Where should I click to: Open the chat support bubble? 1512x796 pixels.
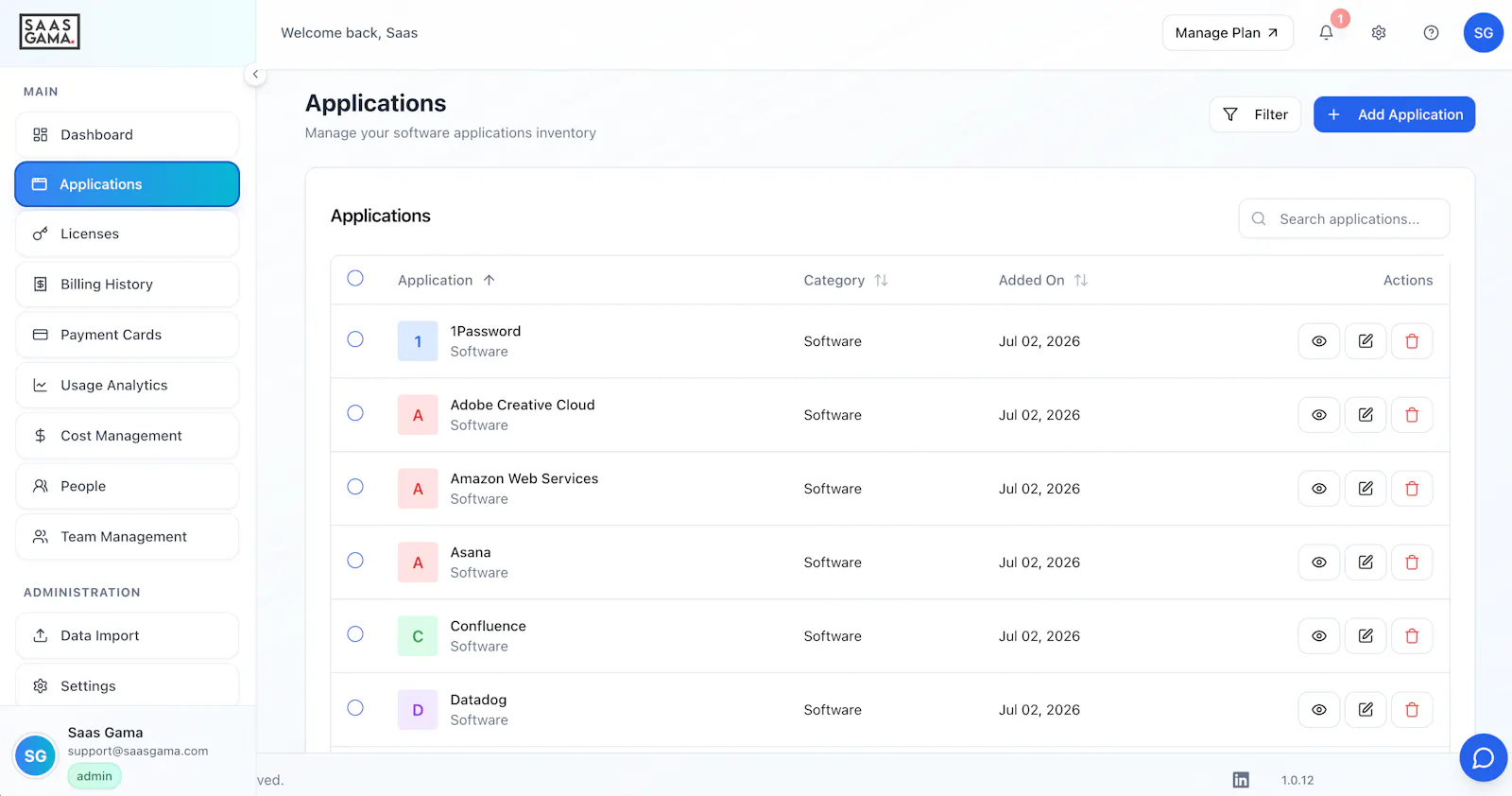pyautogui.click(x=1483, y=757)
